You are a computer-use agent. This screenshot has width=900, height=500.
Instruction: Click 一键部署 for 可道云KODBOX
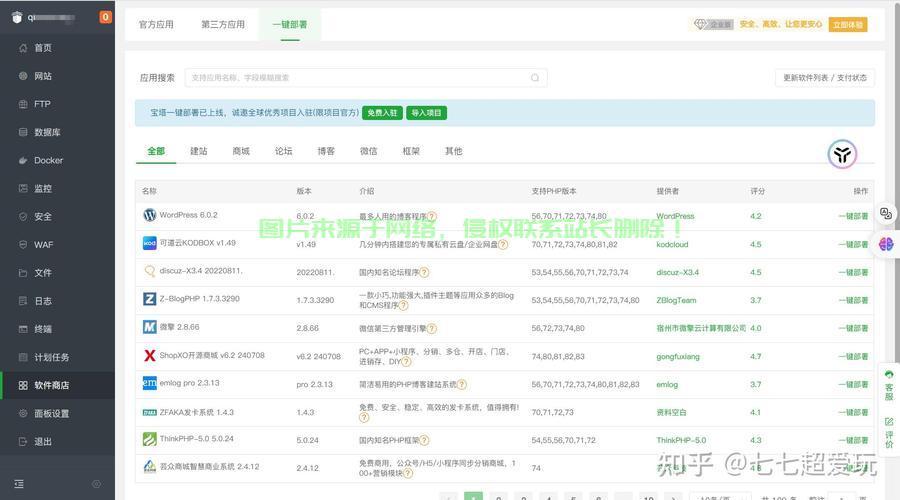click(x=853, y=245)
